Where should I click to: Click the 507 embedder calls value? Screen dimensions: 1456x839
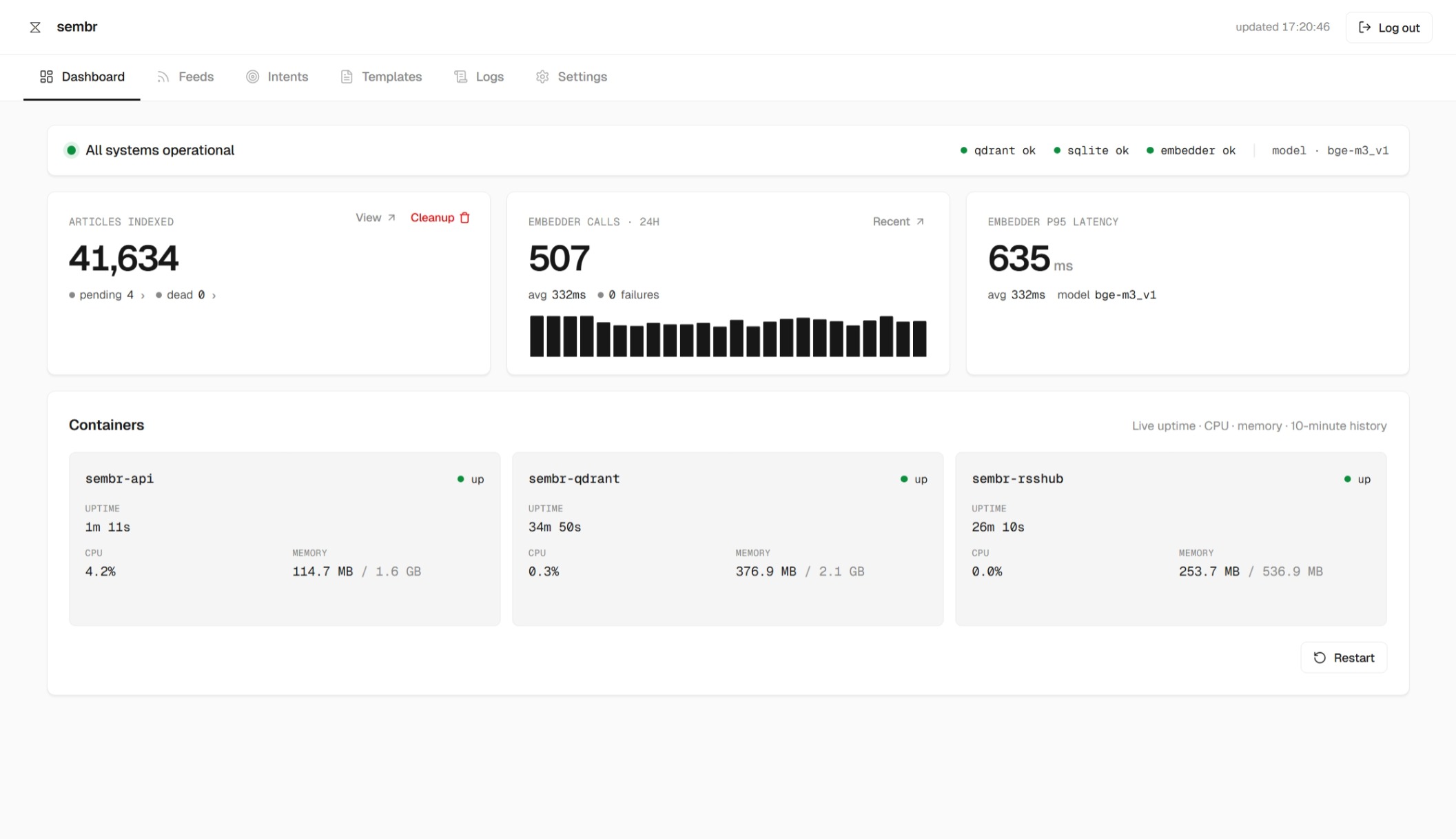pos(559,259)
